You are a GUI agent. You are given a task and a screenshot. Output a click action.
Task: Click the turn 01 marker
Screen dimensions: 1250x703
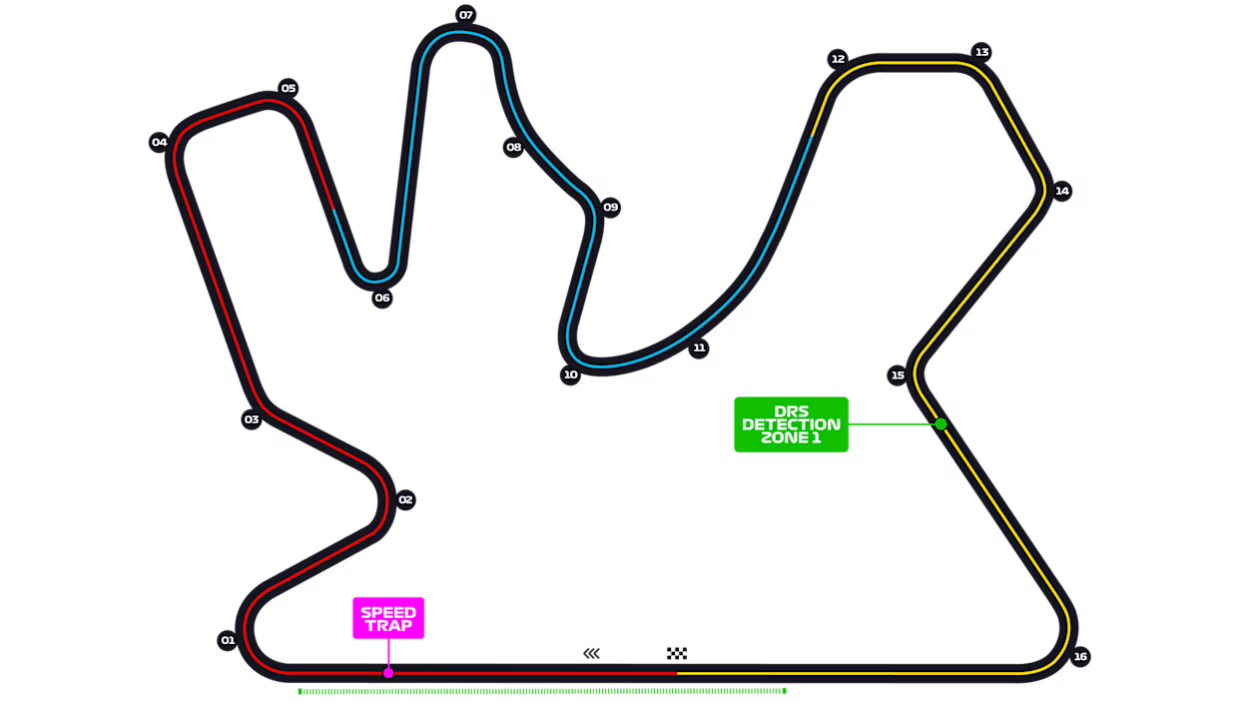(228, 640)
